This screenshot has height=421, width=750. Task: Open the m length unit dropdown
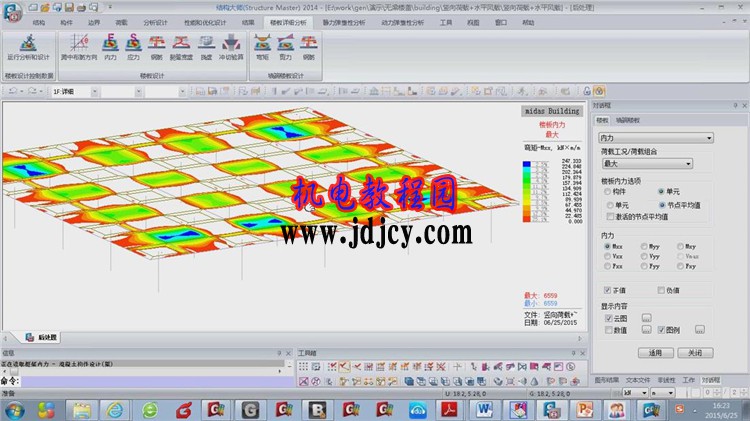point(662,393)
